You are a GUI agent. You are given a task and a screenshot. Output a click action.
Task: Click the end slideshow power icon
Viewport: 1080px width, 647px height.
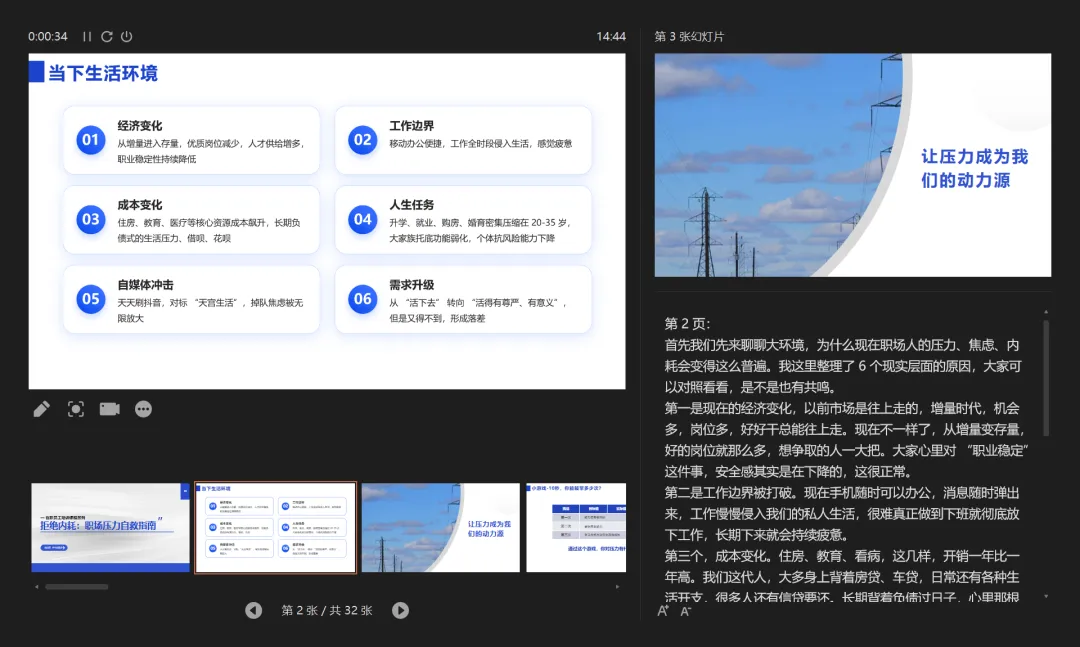pyautogui.click(x=127, y=37)
